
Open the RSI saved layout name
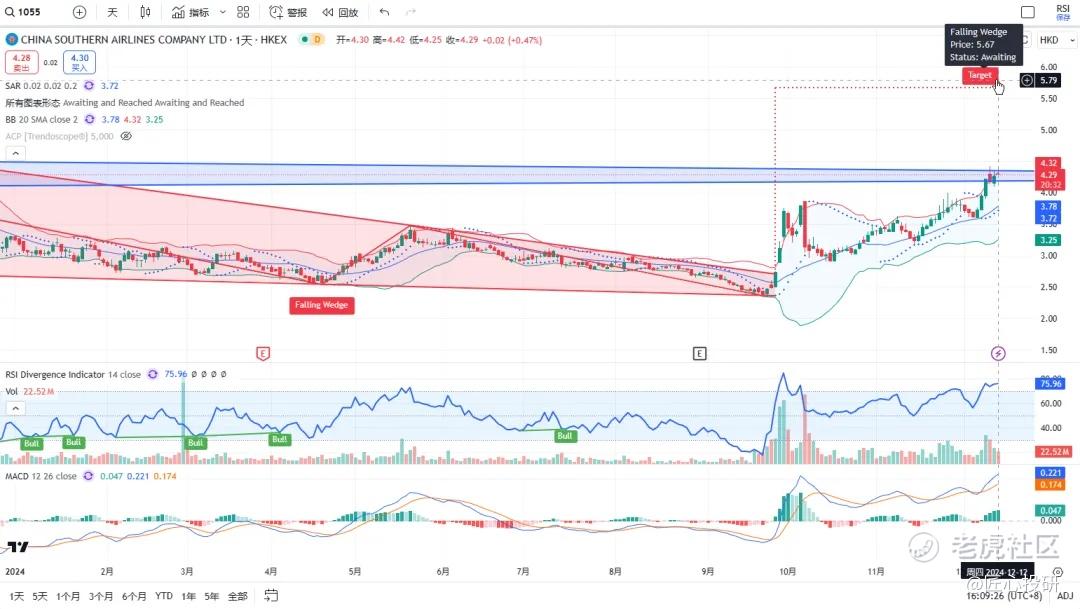tap(1063, 12)
